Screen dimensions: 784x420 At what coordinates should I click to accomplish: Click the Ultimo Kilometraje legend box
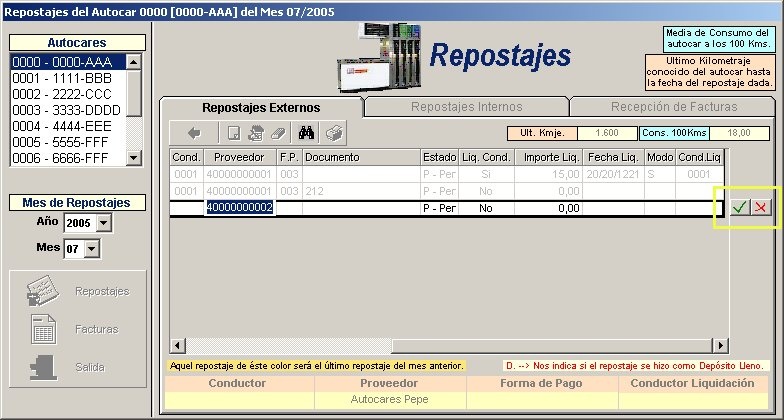tap(710, 72)
